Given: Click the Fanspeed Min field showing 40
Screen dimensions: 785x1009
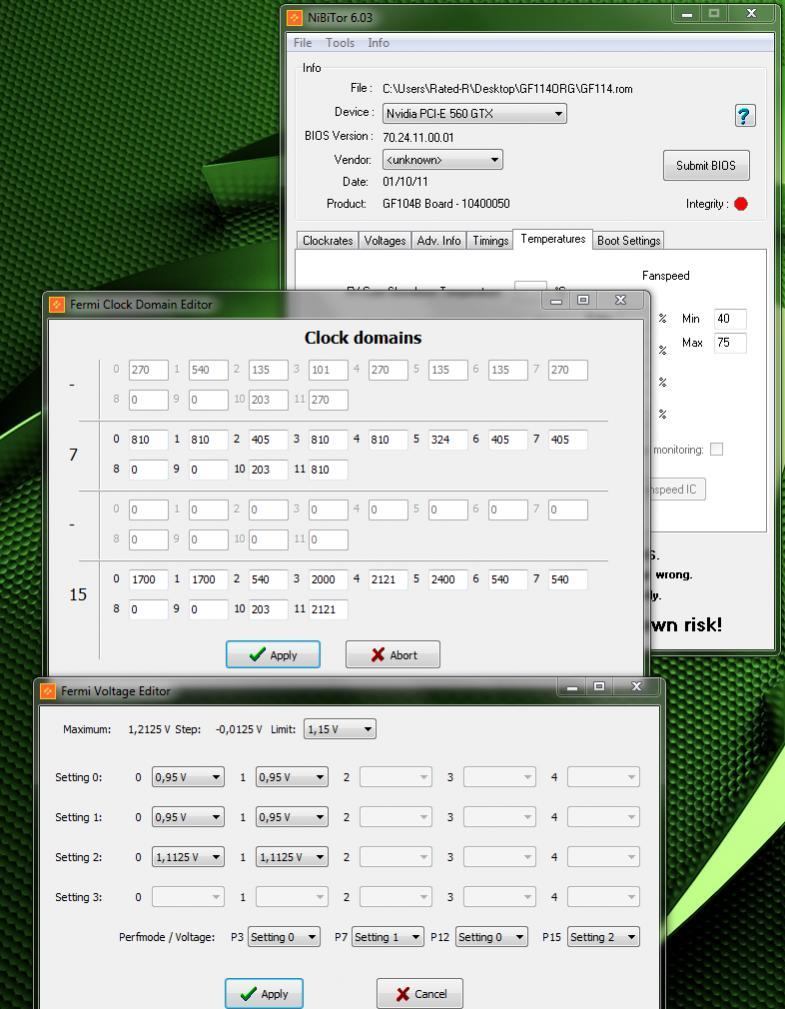Looking at the screenshot, I should tap(730, 319).
